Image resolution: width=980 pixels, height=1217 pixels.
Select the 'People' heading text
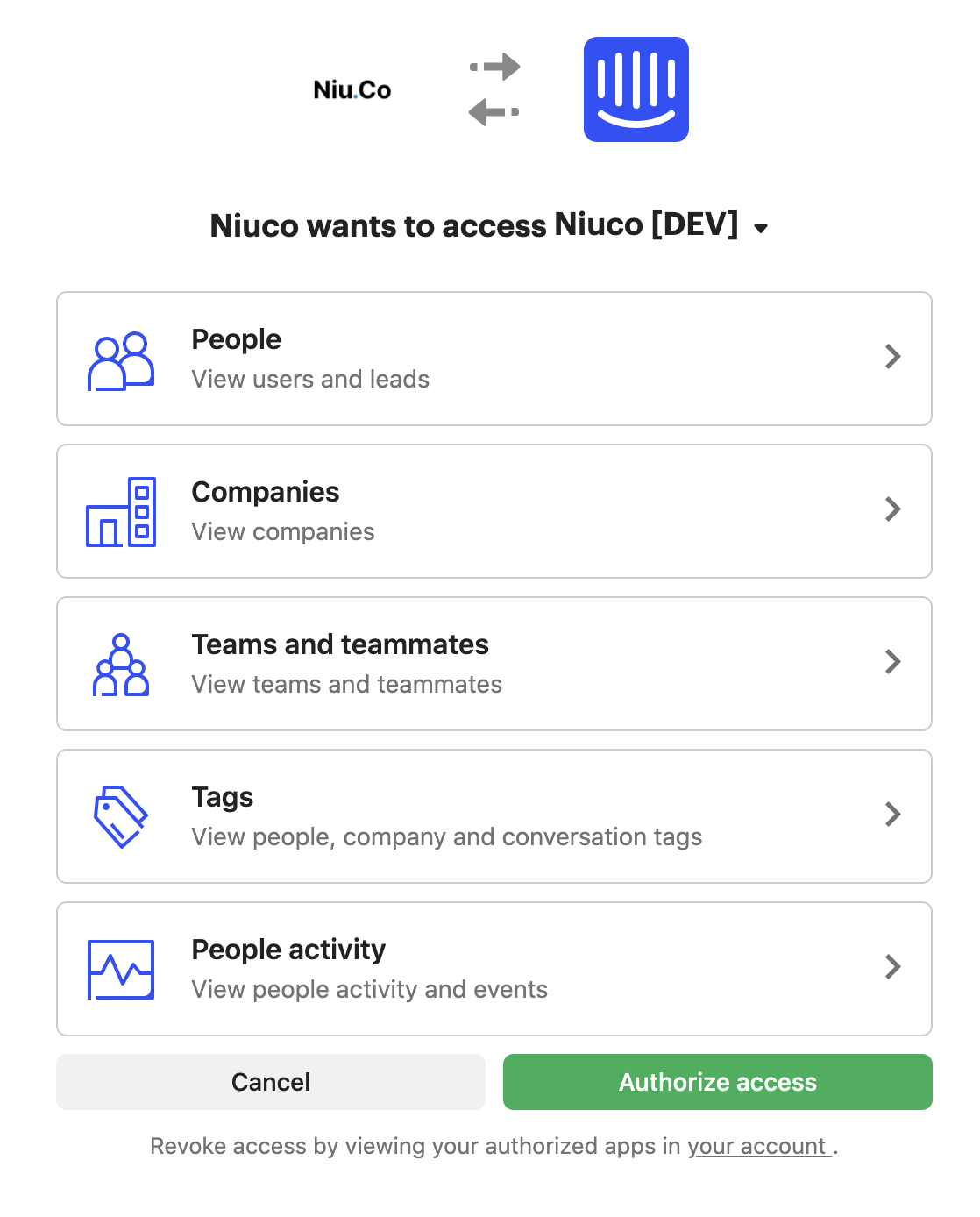237,339
